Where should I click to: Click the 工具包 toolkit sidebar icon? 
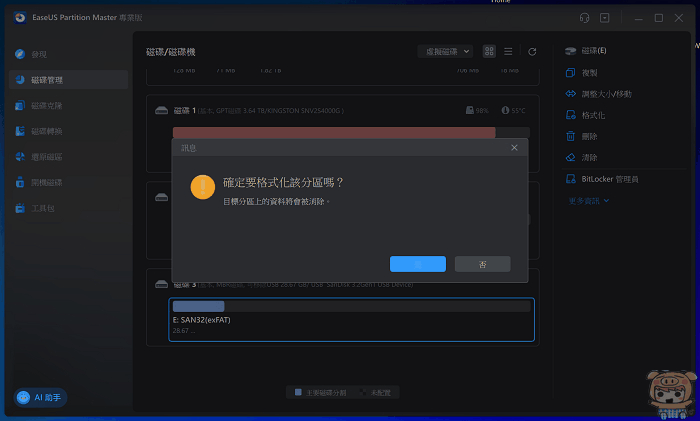21,209
